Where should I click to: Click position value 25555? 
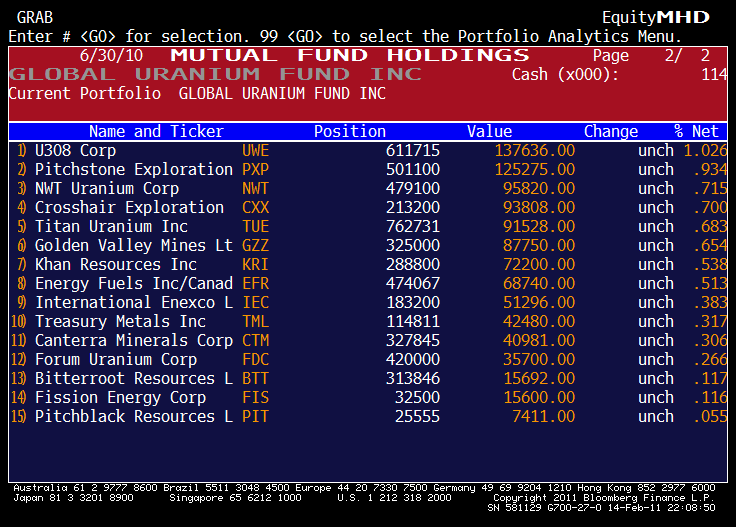(417, 417)
